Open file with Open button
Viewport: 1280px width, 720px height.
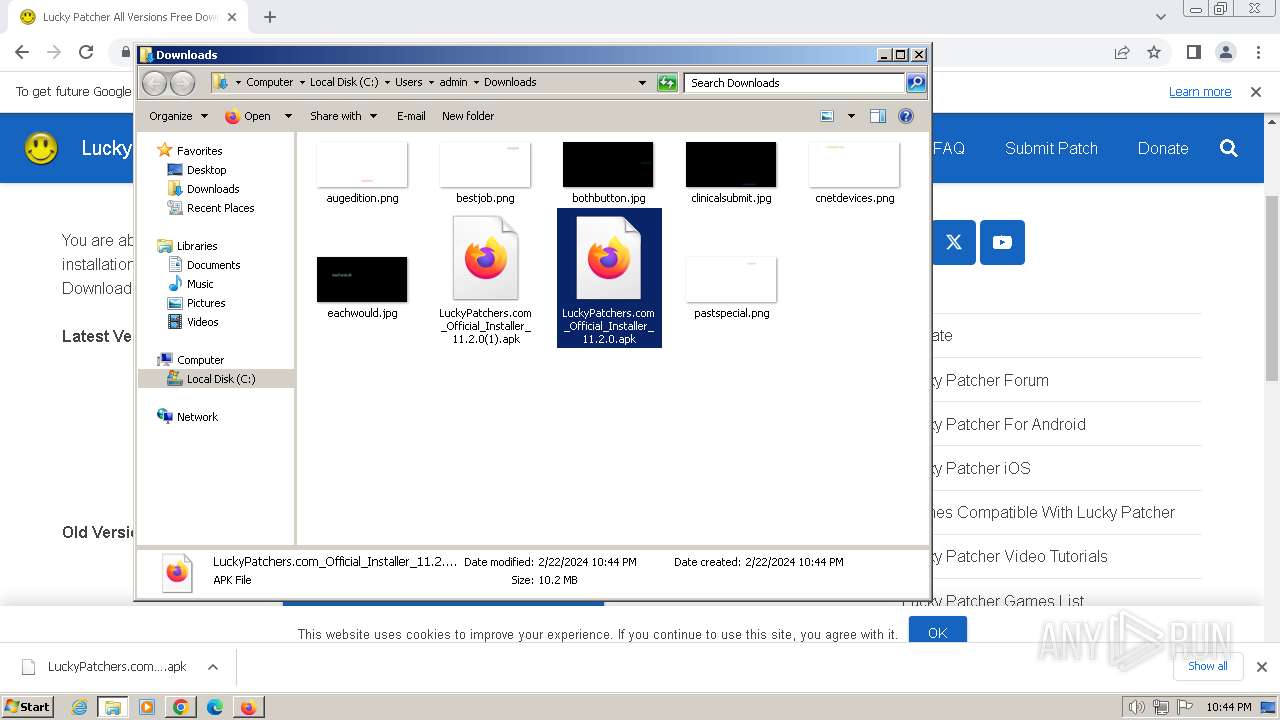[x=248, y=116]
